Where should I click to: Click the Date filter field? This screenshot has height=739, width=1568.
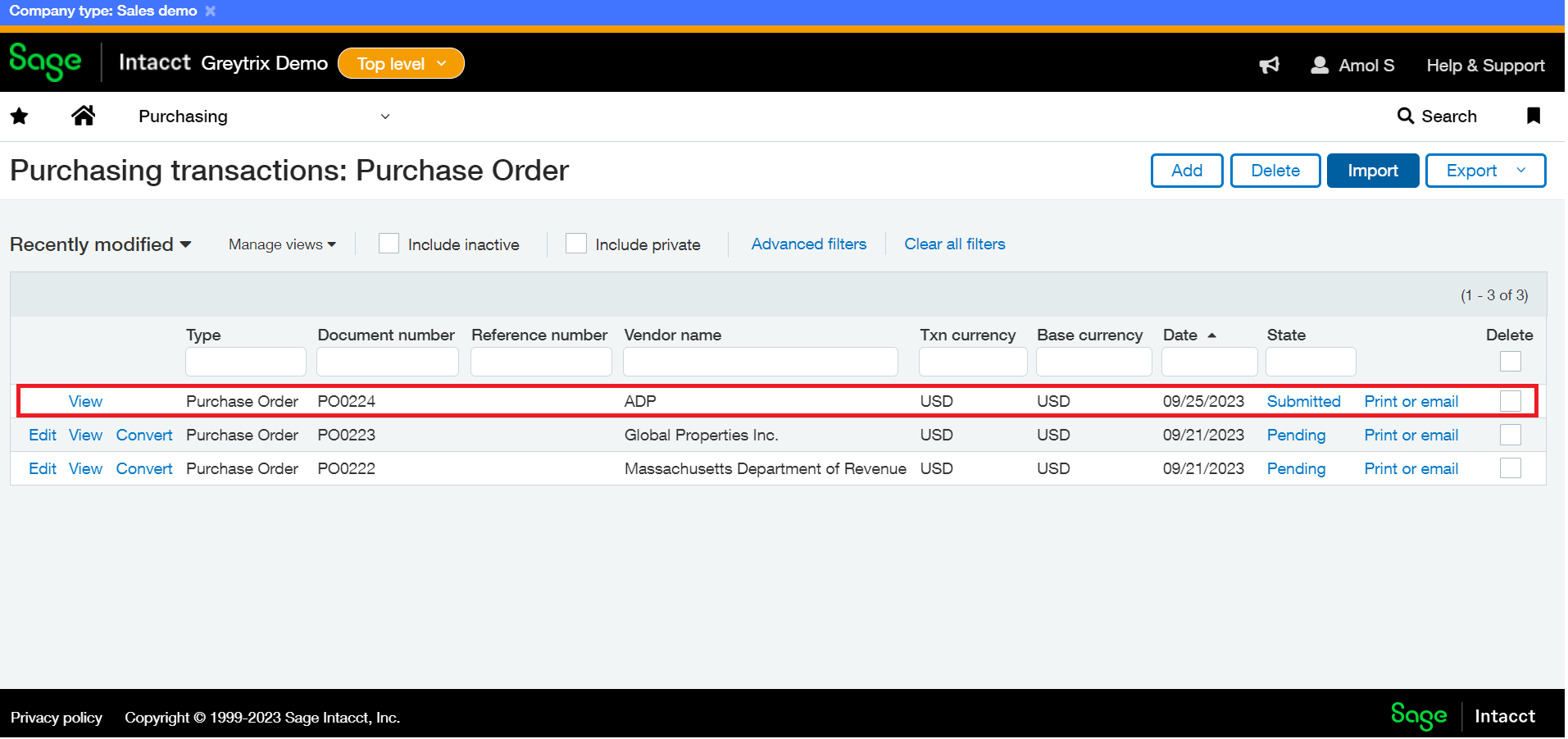click(1210, 362)
